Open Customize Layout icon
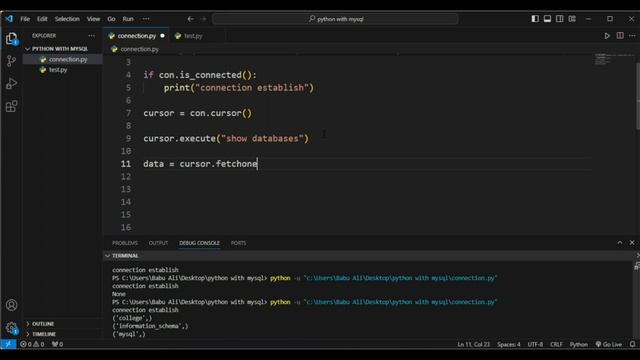The image size is (640, 360). coord(572,19)
